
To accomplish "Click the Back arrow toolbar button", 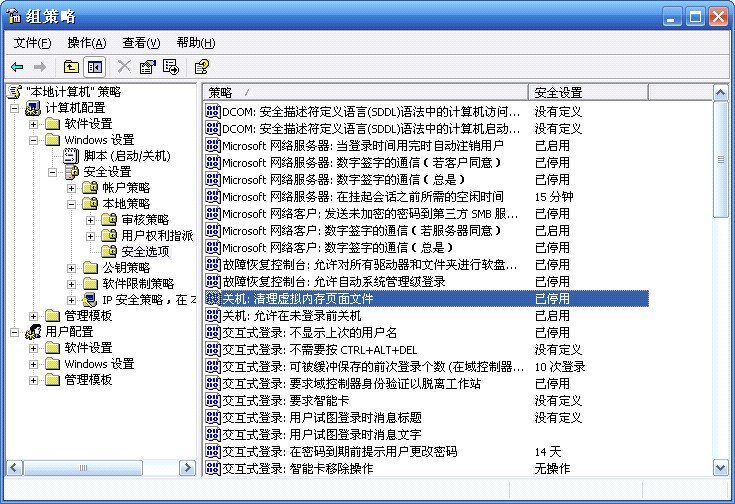I will (17, 67).
